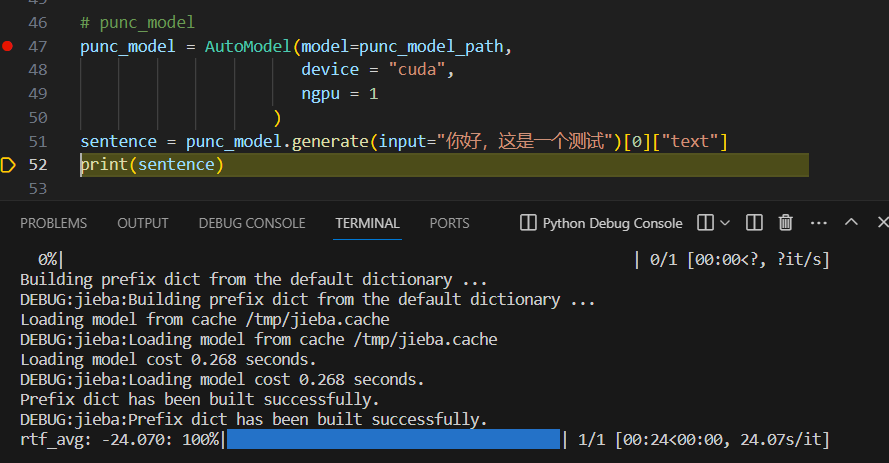Image resolution: width=889 pixels, height=463 pixels.
Task: Click line number 46 in the gutter
Action: 38,23
